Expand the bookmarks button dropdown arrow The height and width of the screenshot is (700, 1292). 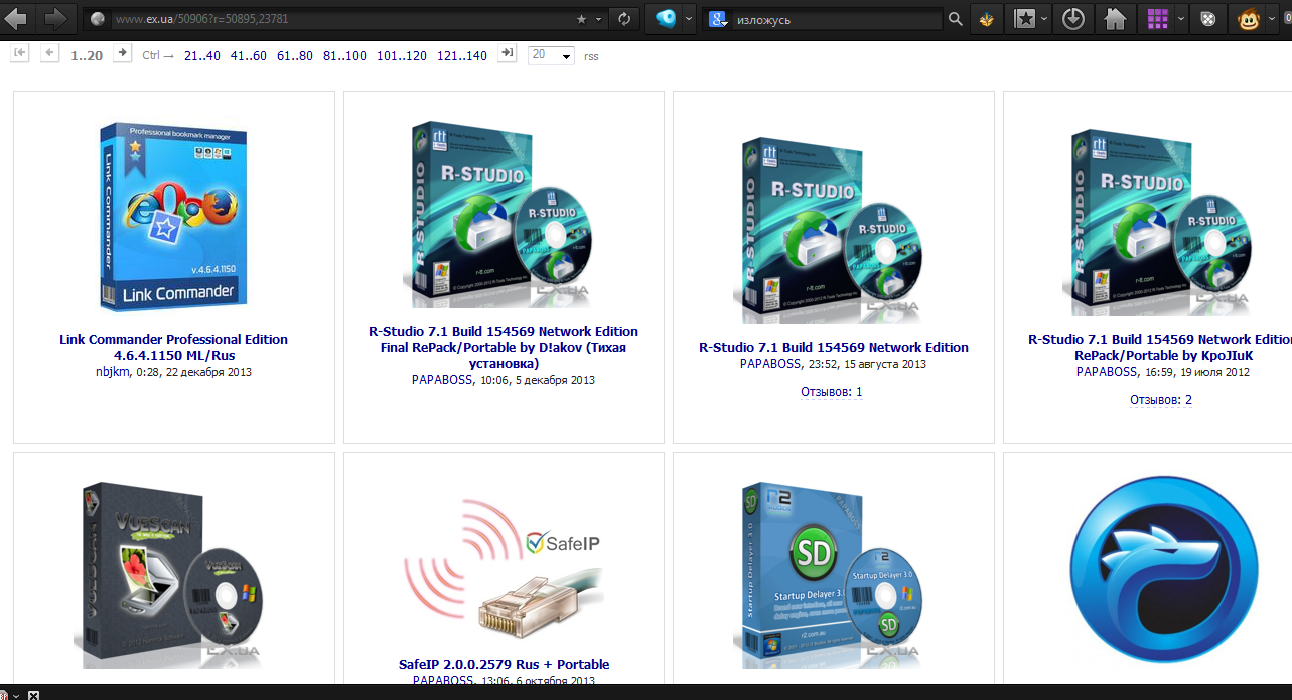tap(1044, 19)
